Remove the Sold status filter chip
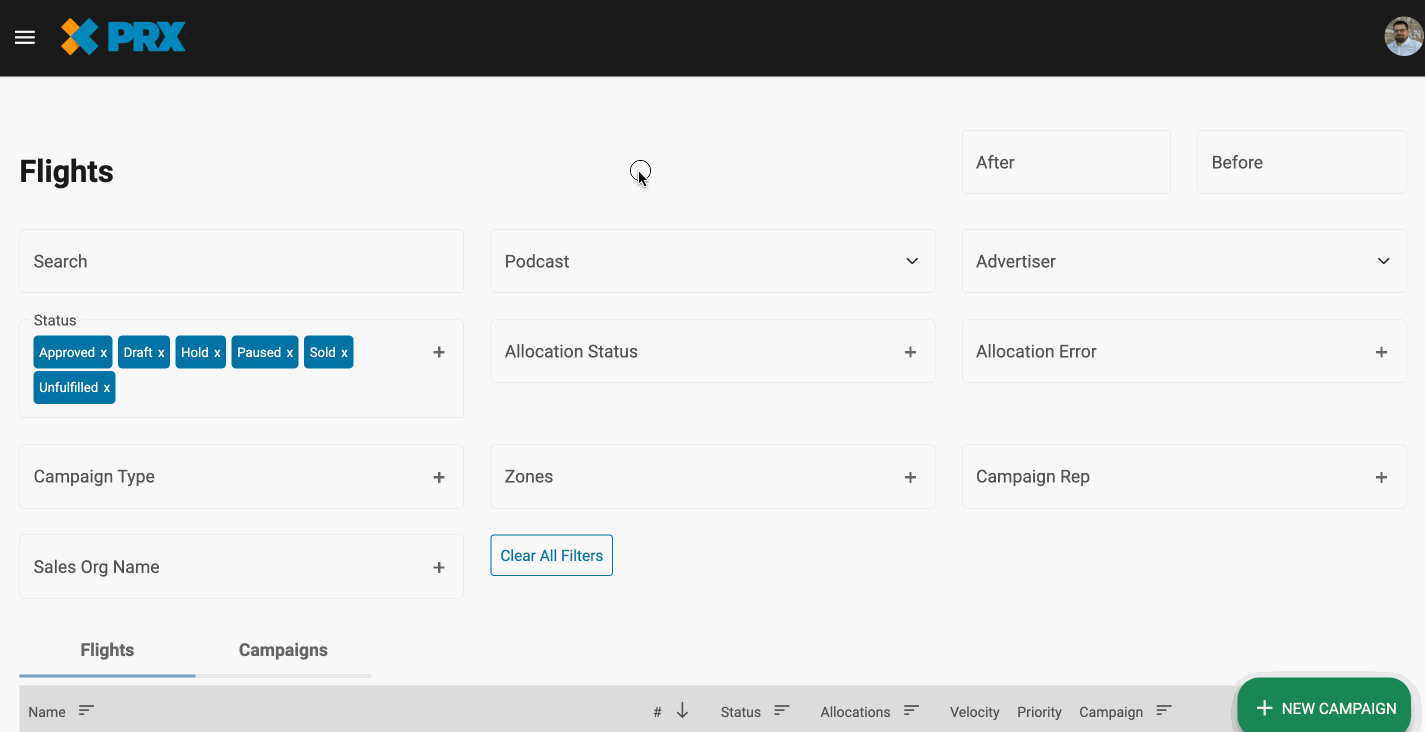The image size is (1425, 732). [x=345, y=352]
